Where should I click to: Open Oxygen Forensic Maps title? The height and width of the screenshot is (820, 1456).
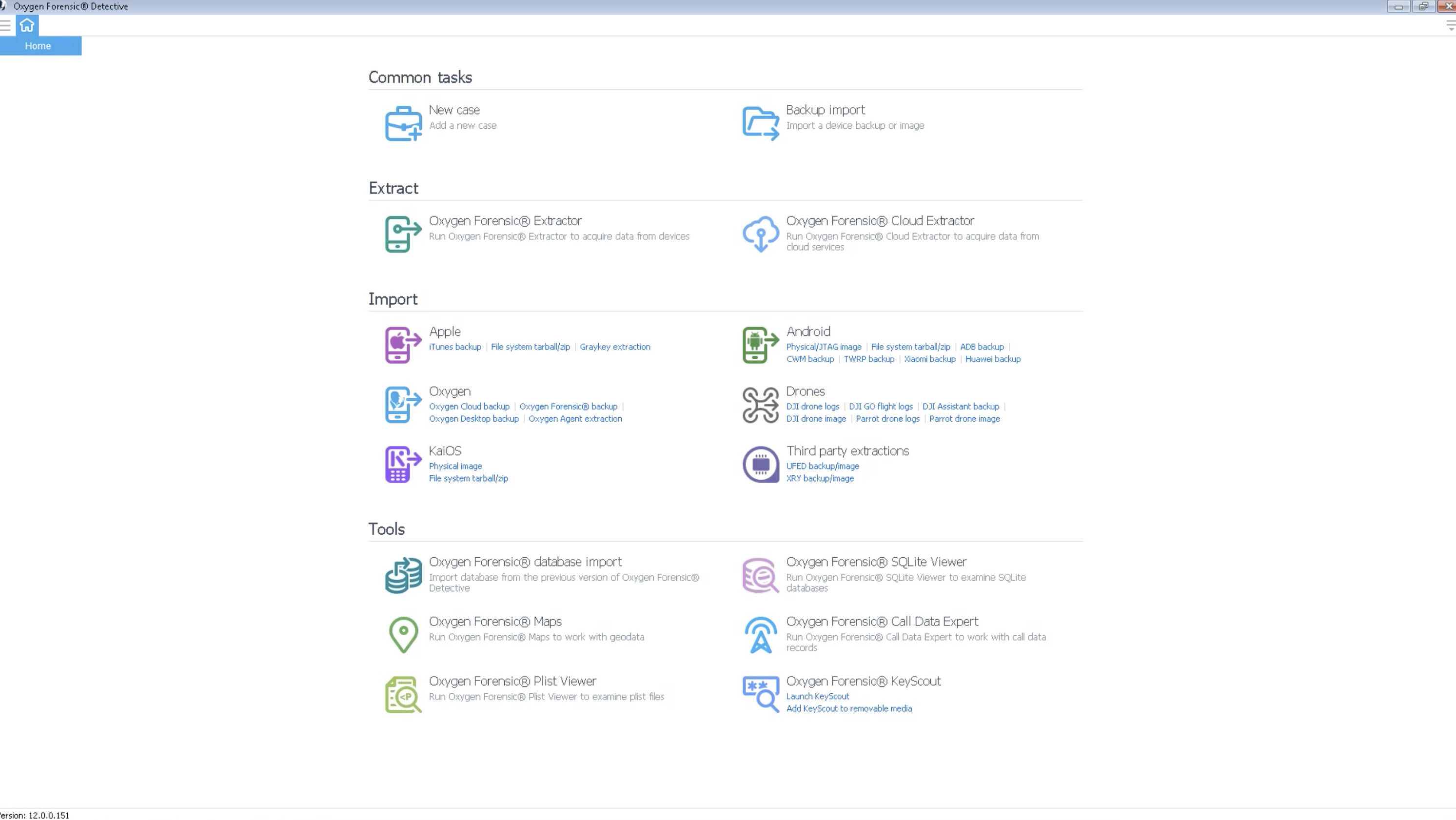point(495,622)
